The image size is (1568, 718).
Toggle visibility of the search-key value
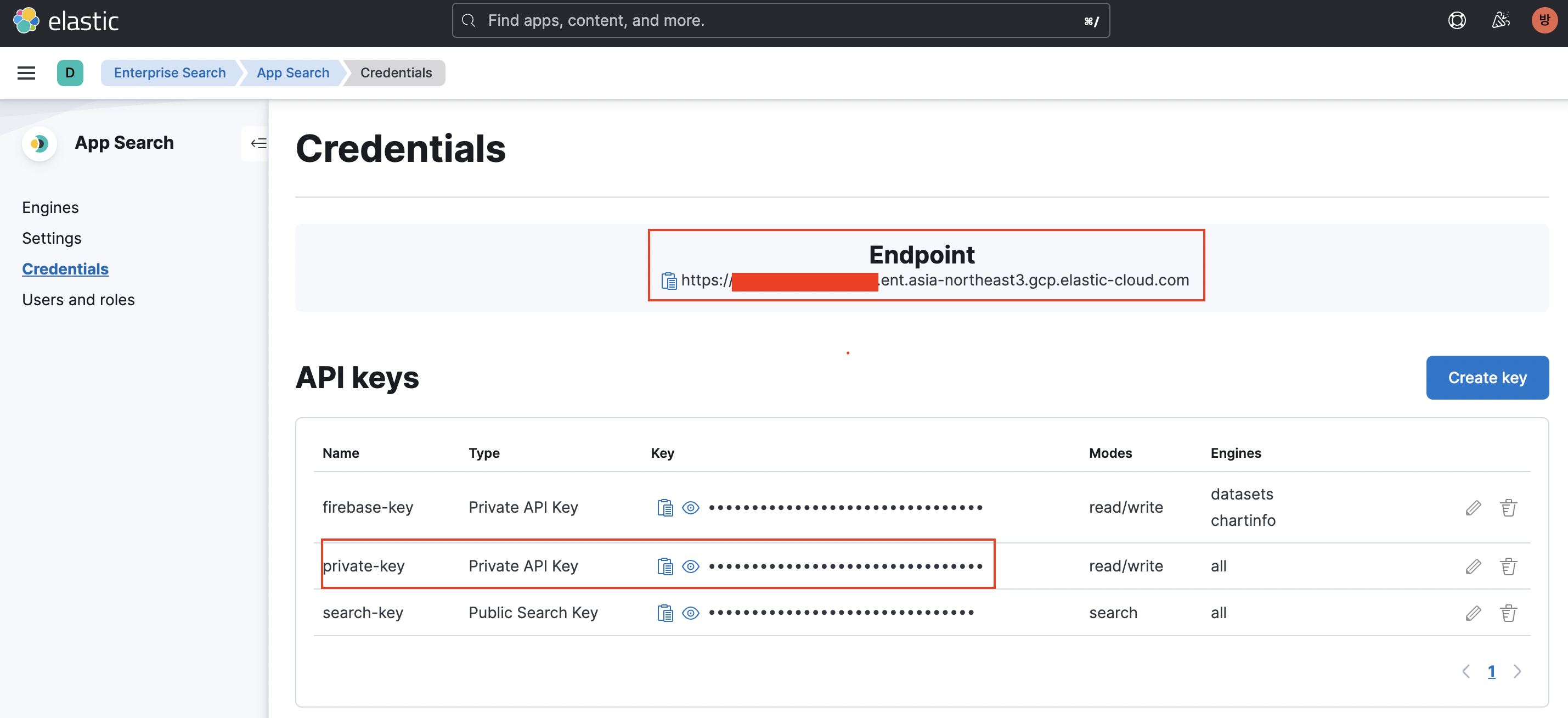click(x=690, y=613)
